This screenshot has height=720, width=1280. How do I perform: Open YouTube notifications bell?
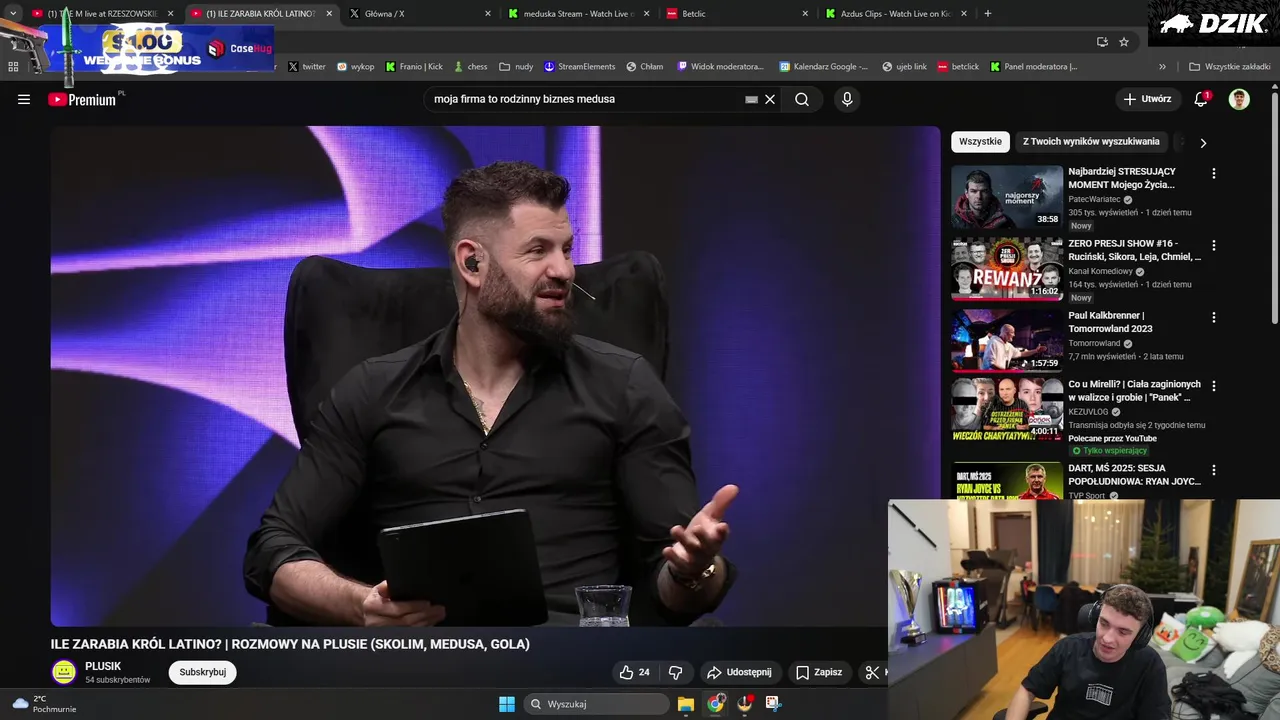coord(1201,99)
